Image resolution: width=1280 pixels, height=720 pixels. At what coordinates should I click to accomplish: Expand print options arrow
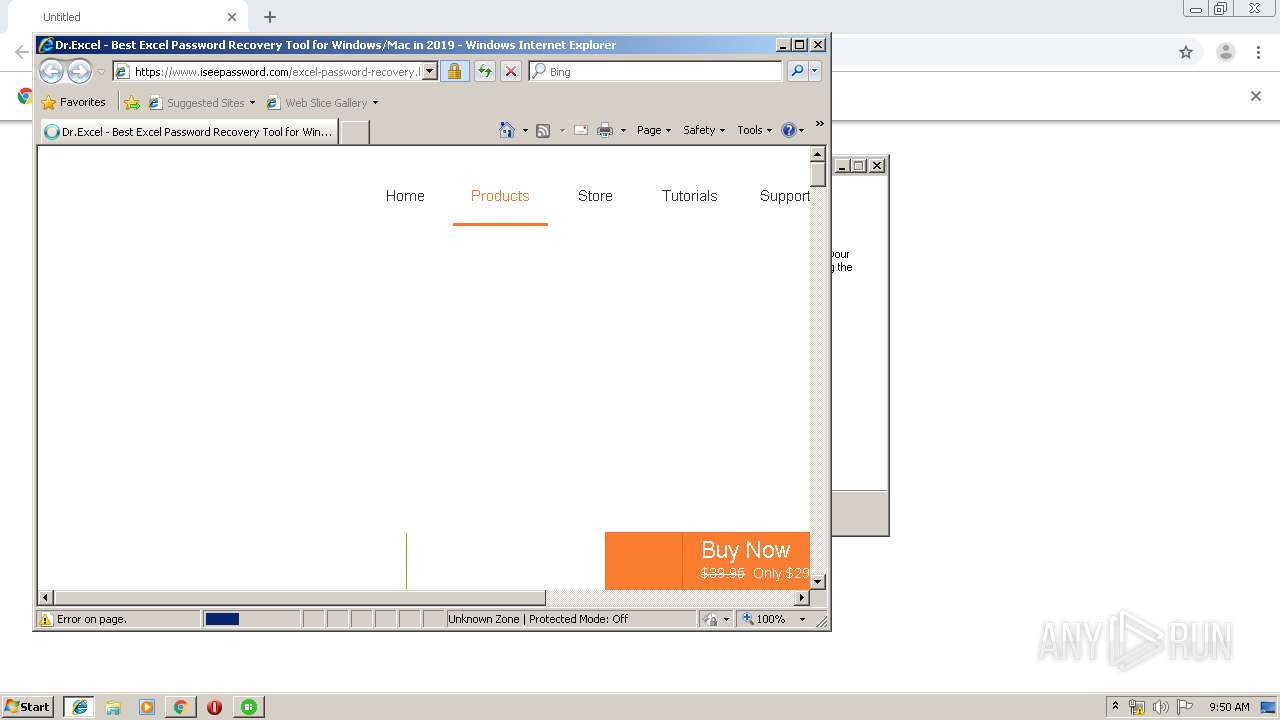(x=623, y=131)
